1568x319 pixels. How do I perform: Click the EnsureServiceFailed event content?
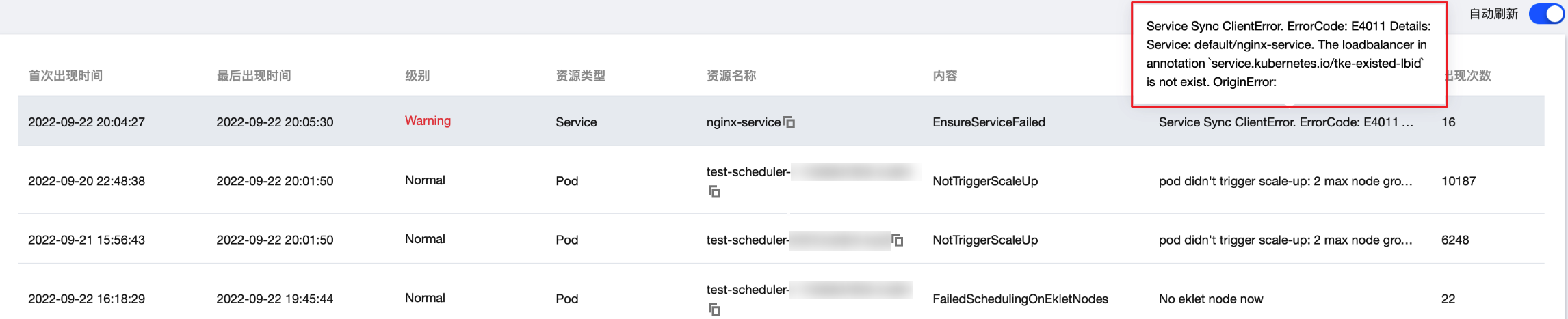989,122
